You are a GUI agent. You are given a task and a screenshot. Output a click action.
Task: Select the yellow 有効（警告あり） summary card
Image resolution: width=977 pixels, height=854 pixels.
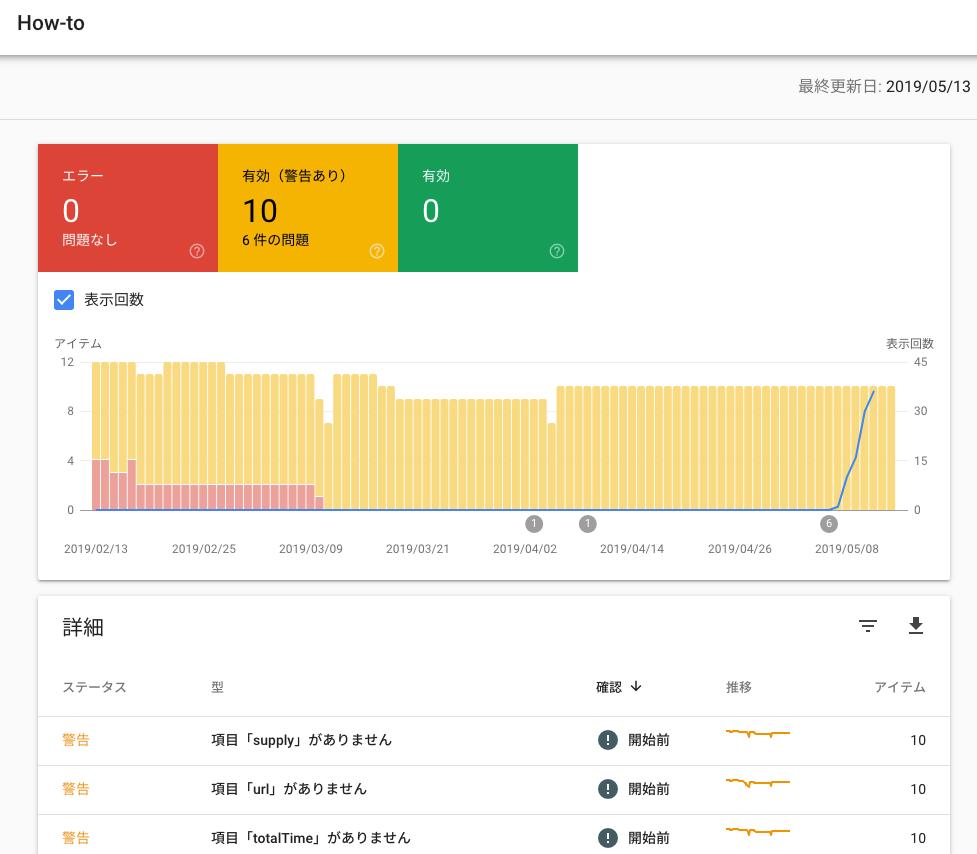pos(308,208)
